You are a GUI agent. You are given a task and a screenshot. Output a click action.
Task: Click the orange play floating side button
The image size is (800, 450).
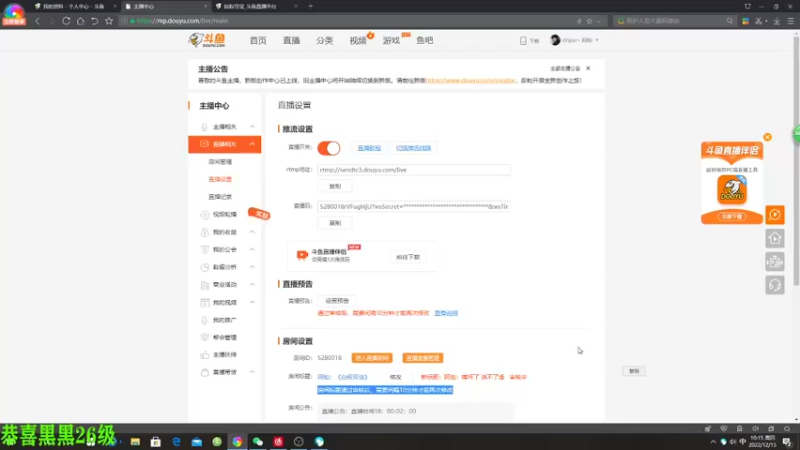click(774, 215)
